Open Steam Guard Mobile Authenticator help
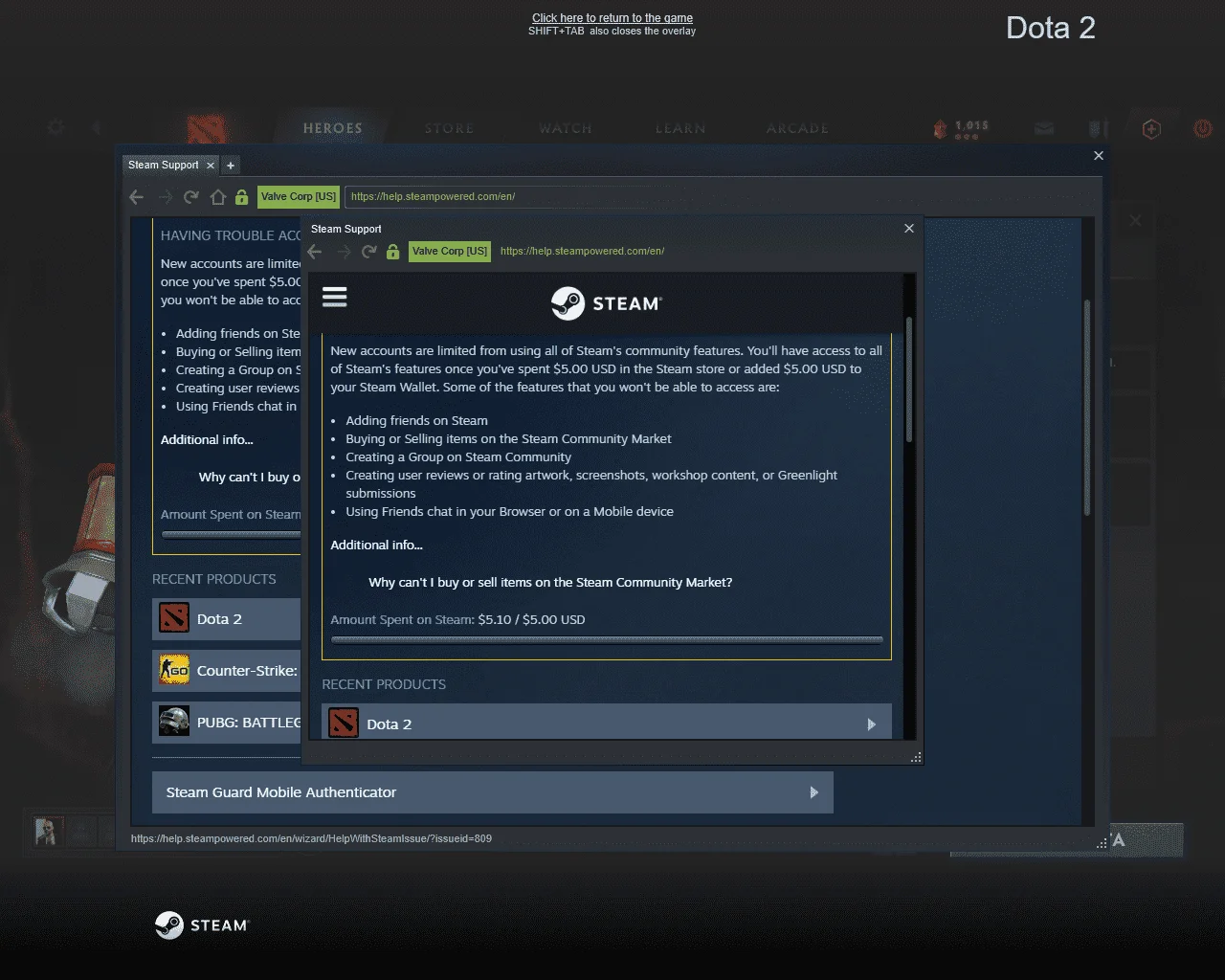Image resolution: width=1225 pixels, height=980 pixels. point(493,792)
